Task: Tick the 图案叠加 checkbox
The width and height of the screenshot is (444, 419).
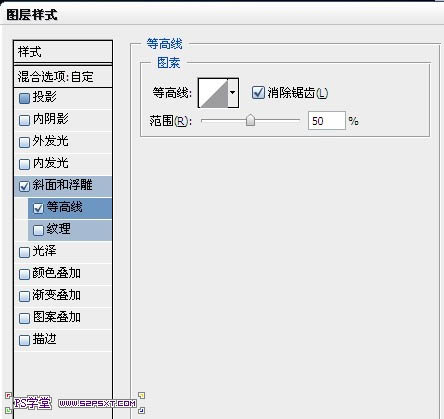Action: point(24,318)
